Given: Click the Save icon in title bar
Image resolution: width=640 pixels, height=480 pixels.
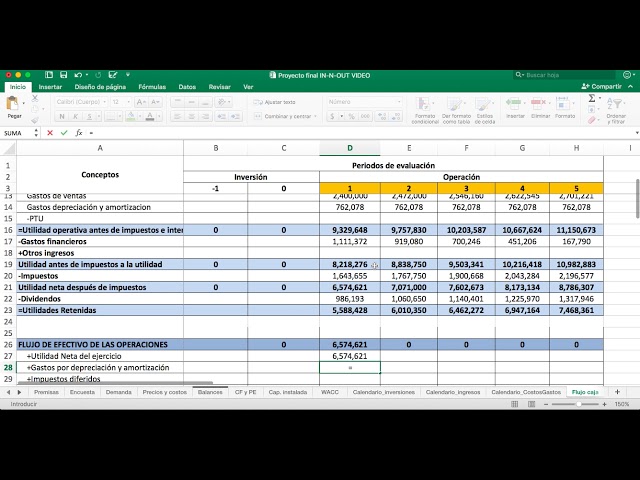Looking at the screenshot, I should pos(63,75).
